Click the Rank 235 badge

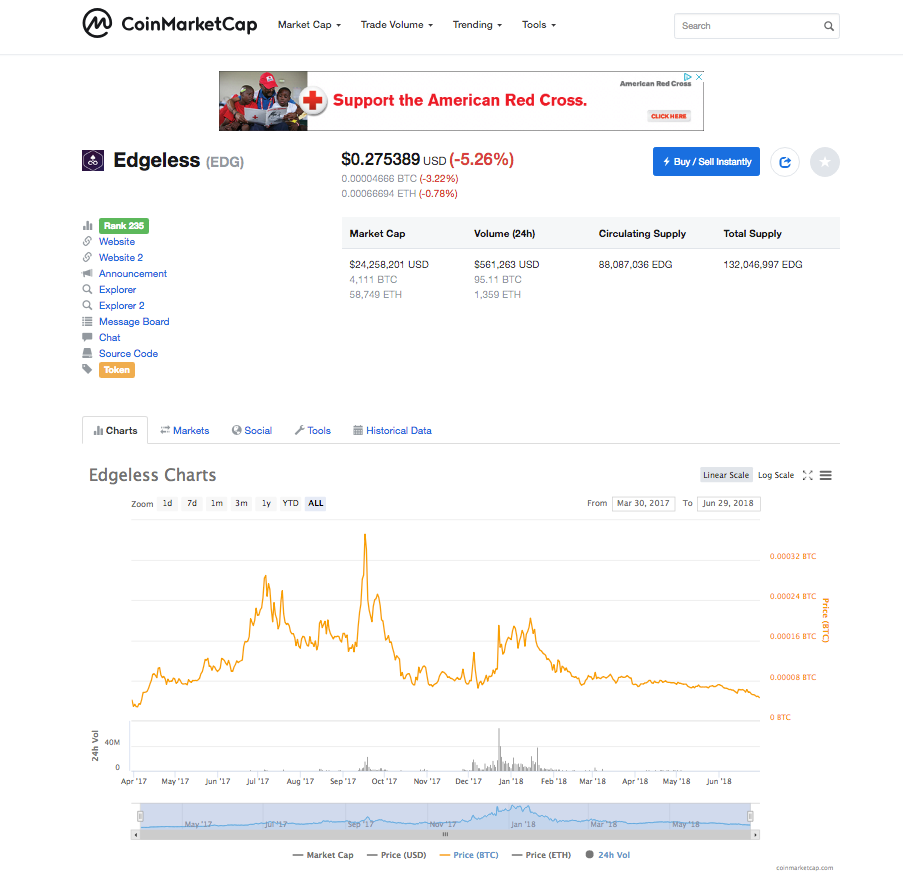[124, 226]
